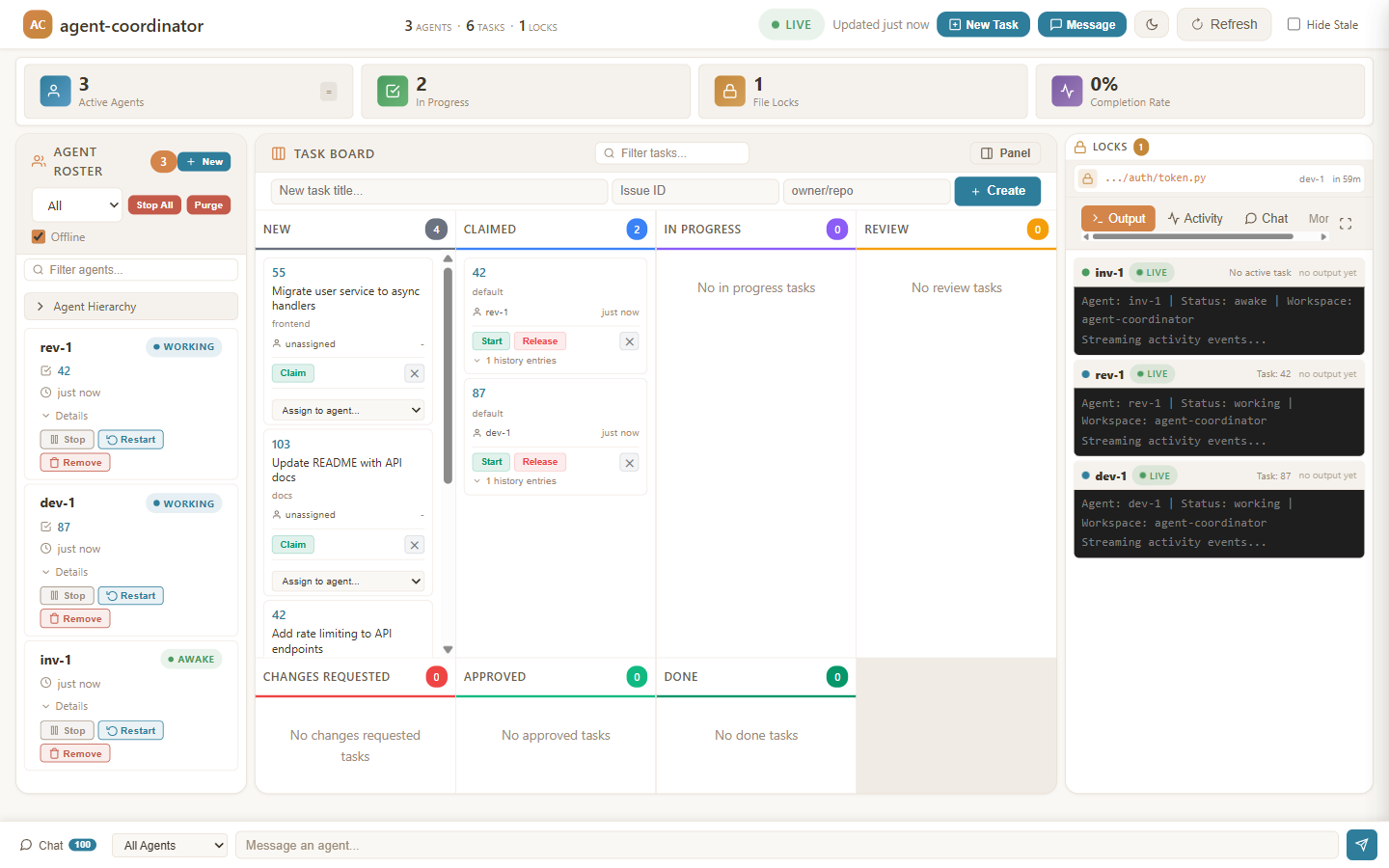Open the All Agents chat recipient dropdown

point(170,845)
